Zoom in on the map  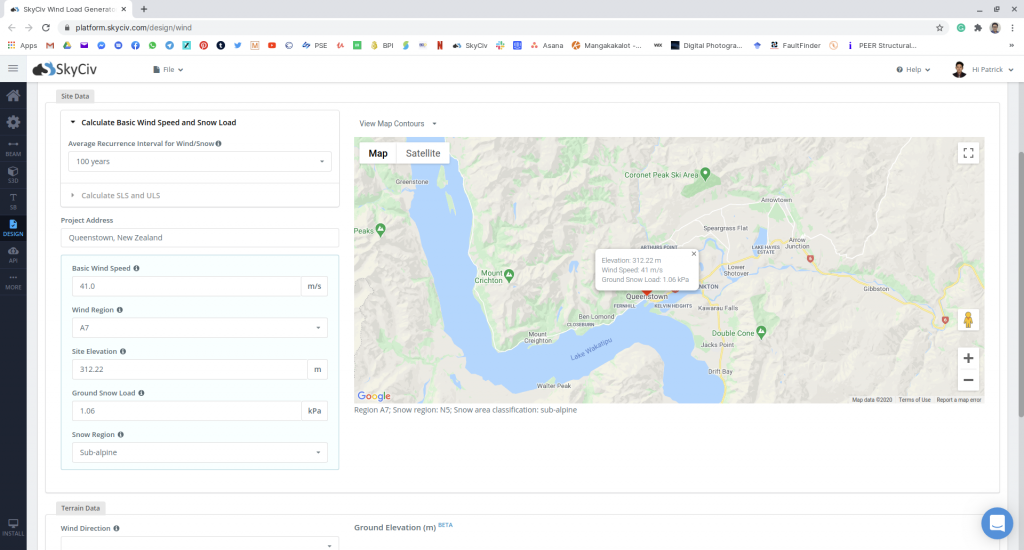click(x=967, y=357)
